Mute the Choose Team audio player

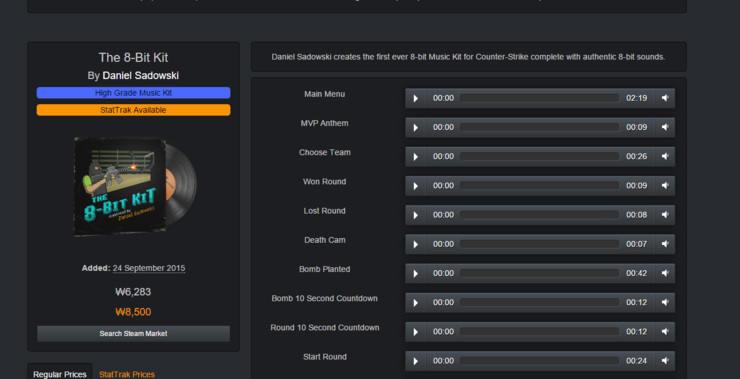tap(665, 157)
